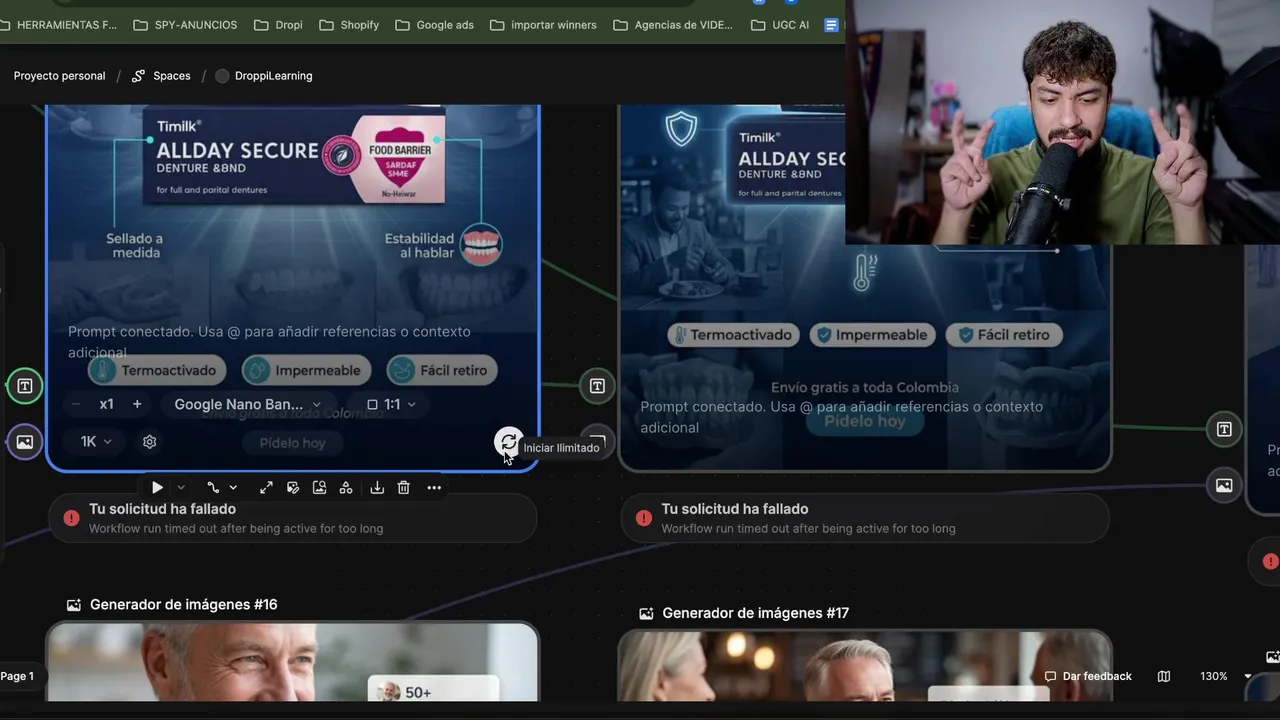The width and height of the screenshot is (1280, 720).
Task: Click the Page 1 label
Action: click(17, 676)
